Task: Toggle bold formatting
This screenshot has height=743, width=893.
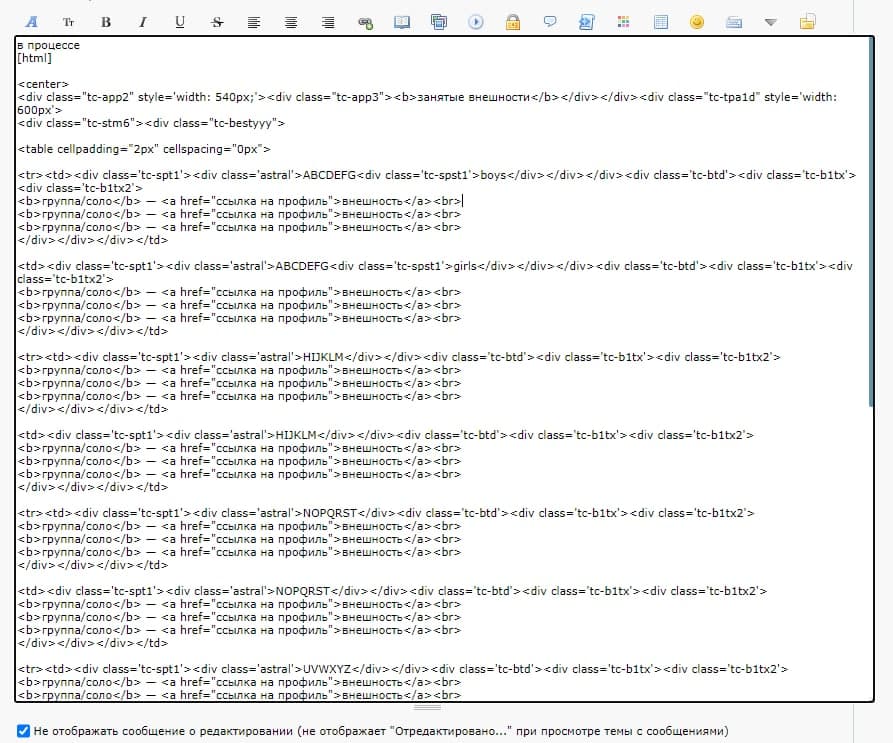Action: [x=106, y=21]
